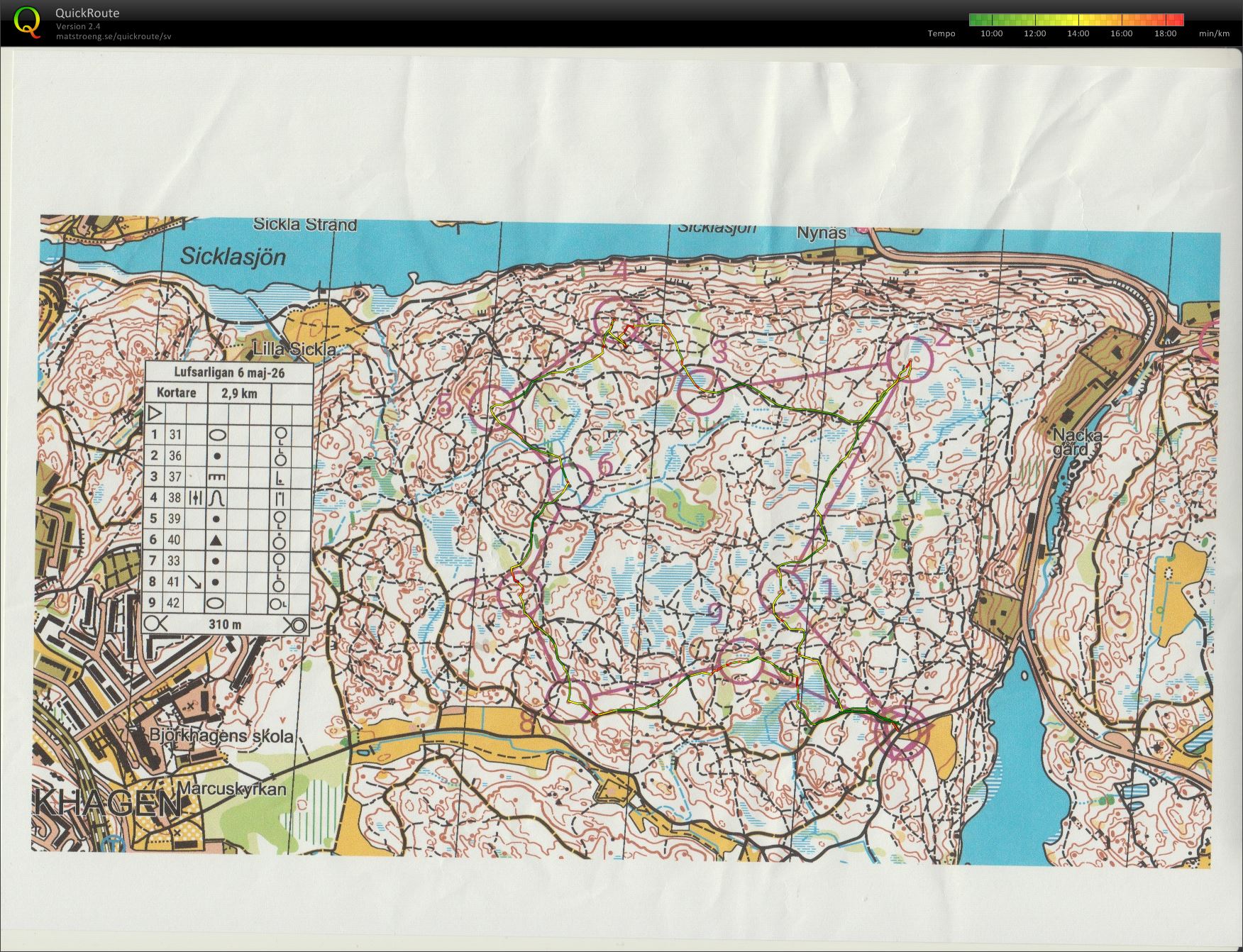The image size is (1243, 952).
Task: Click the start triangle symbol in control table
Action: click(x=155, y=414)
